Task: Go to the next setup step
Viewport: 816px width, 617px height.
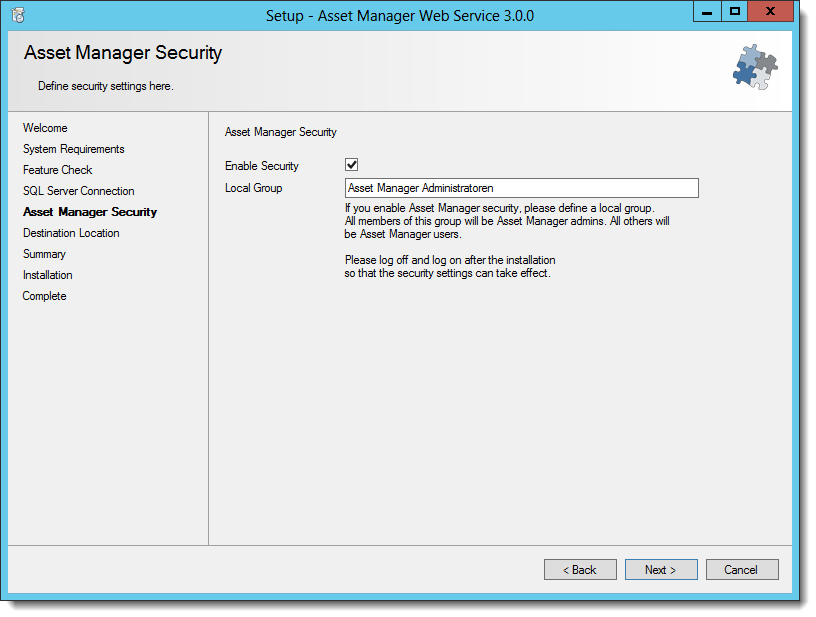Action: pyautogui.click(x=661, y=570)
